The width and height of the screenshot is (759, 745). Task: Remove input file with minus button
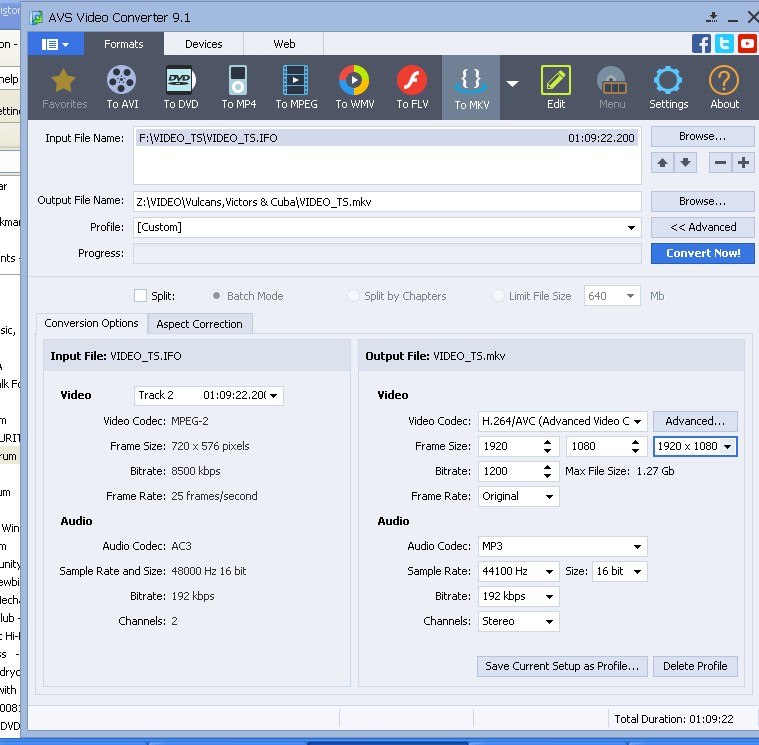click(720, 163)
